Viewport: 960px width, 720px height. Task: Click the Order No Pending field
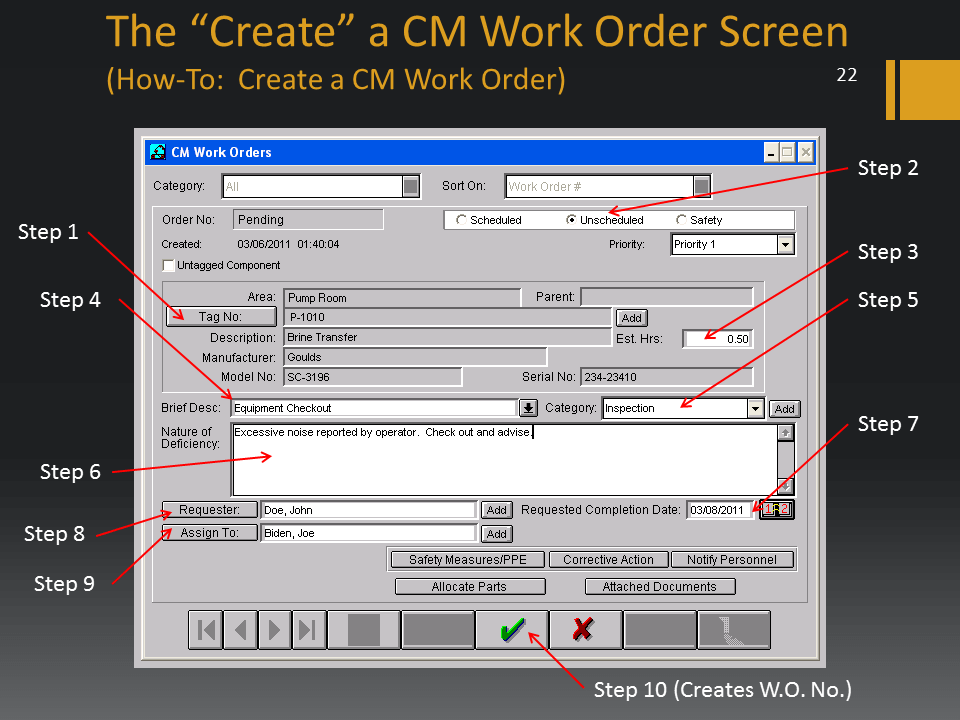tap(308, 219)
